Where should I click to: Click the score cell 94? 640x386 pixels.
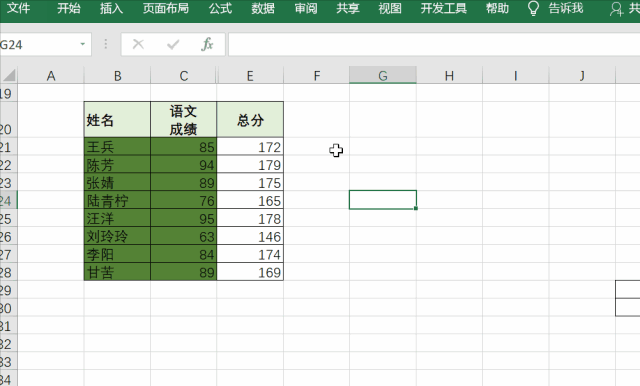(x=183, y=164)
